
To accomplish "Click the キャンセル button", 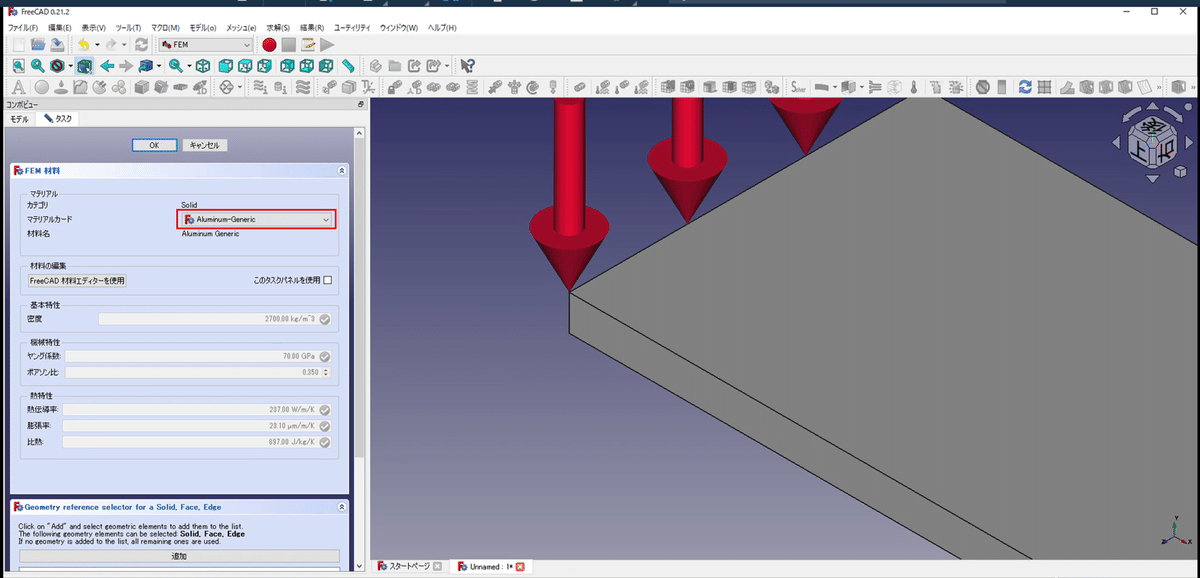I will [204, 145].
